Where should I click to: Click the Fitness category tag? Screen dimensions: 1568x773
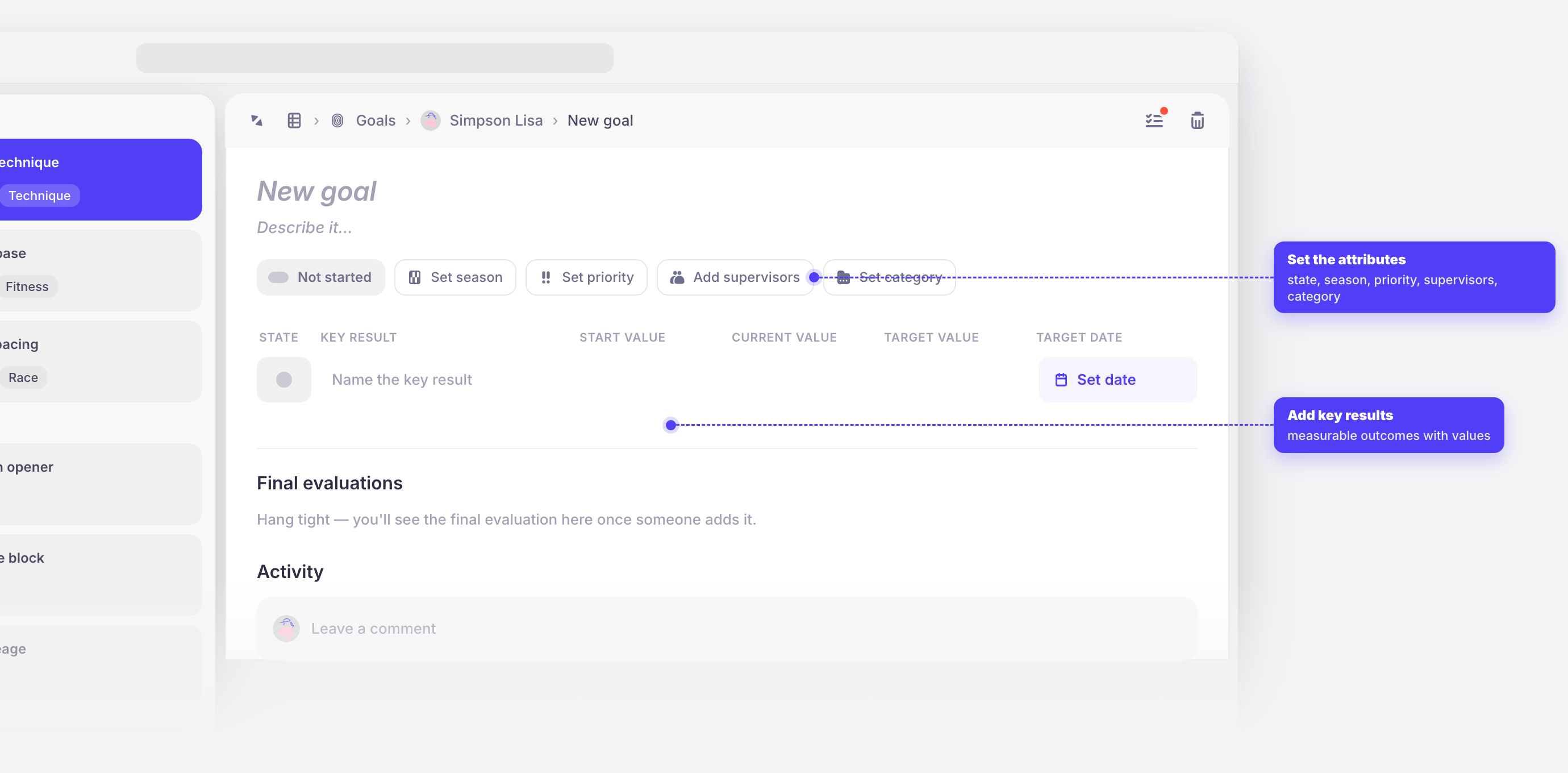pos(27,286)
